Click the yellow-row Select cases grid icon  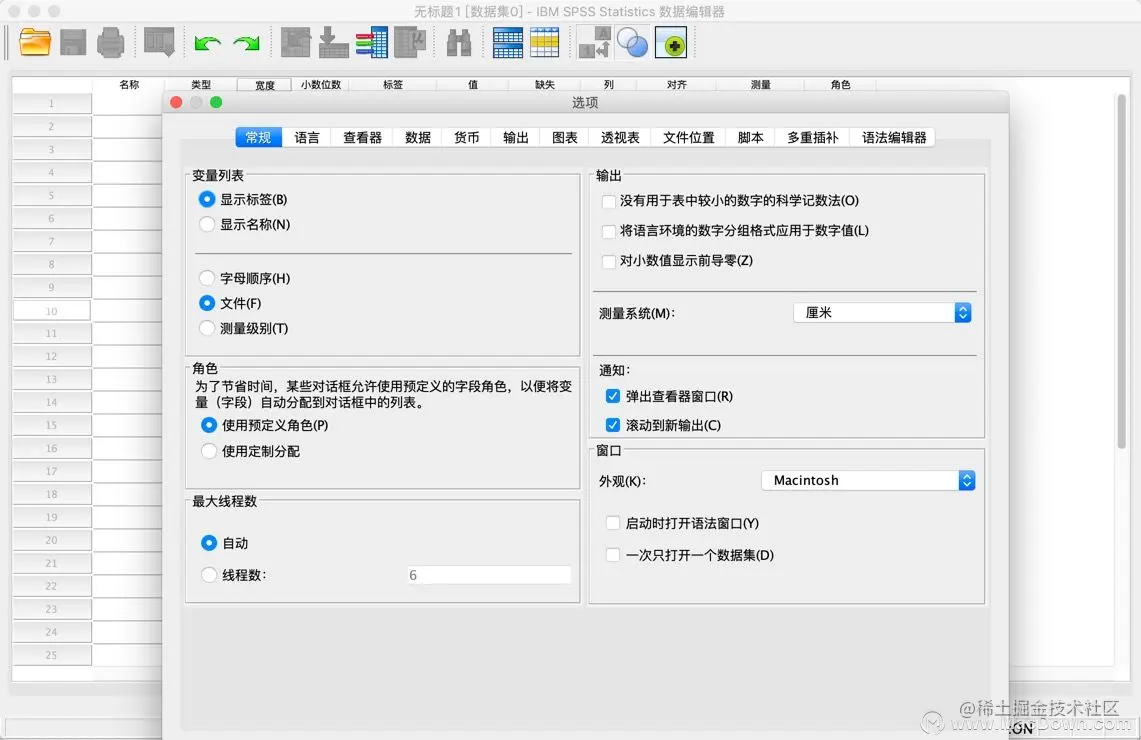click(544, 42)
